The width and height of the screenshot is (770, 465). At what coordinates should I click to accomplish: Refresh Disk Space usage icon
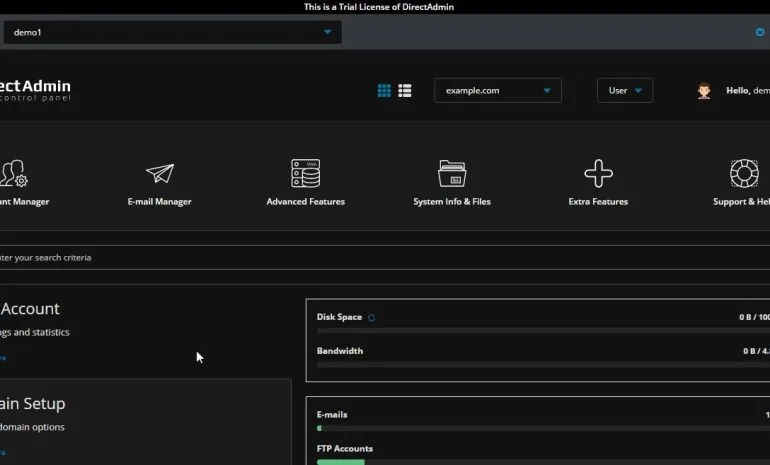coord(371,318)
